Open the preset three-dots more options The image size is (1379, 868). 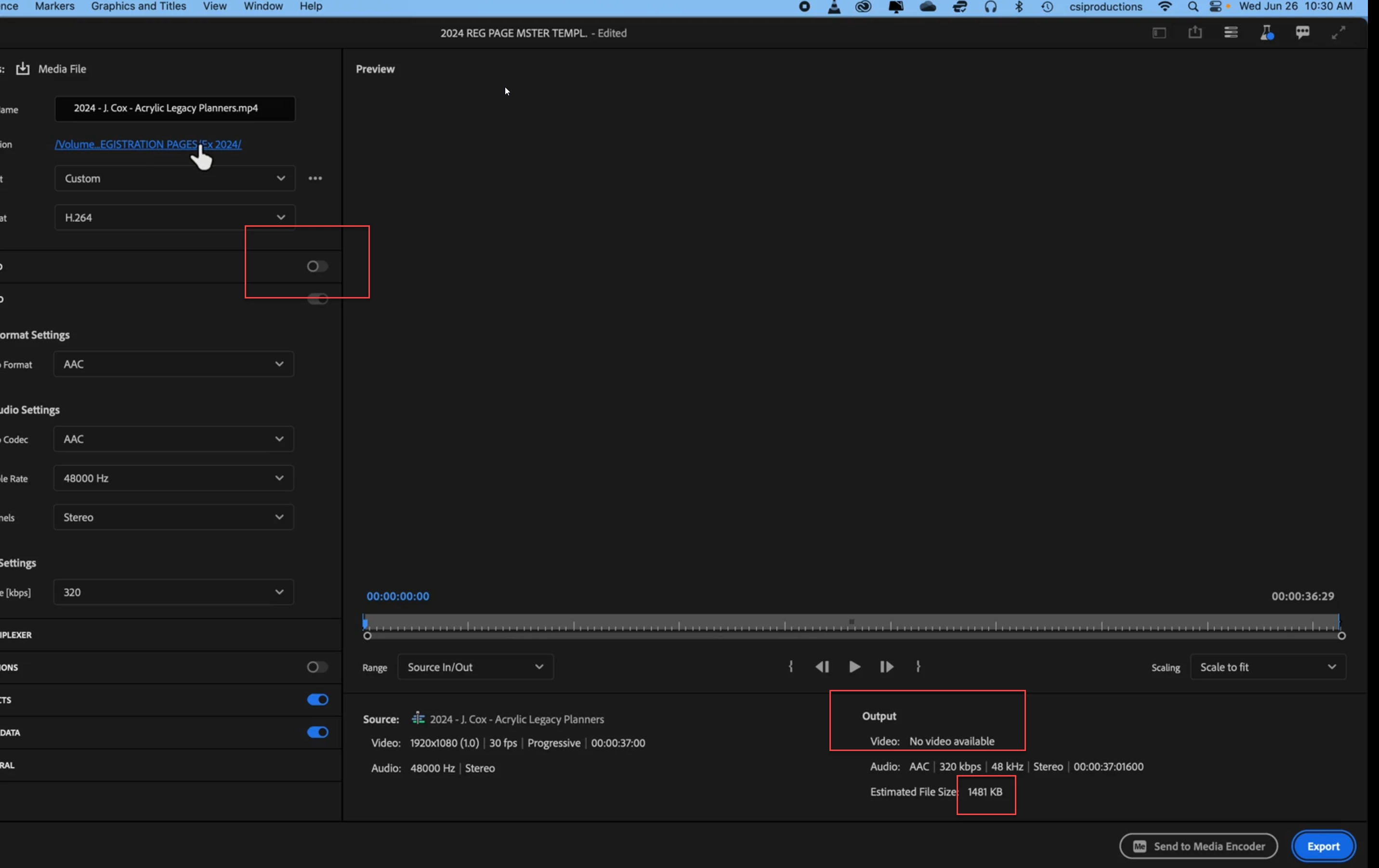pyautogui.click(x=315, y=178)
